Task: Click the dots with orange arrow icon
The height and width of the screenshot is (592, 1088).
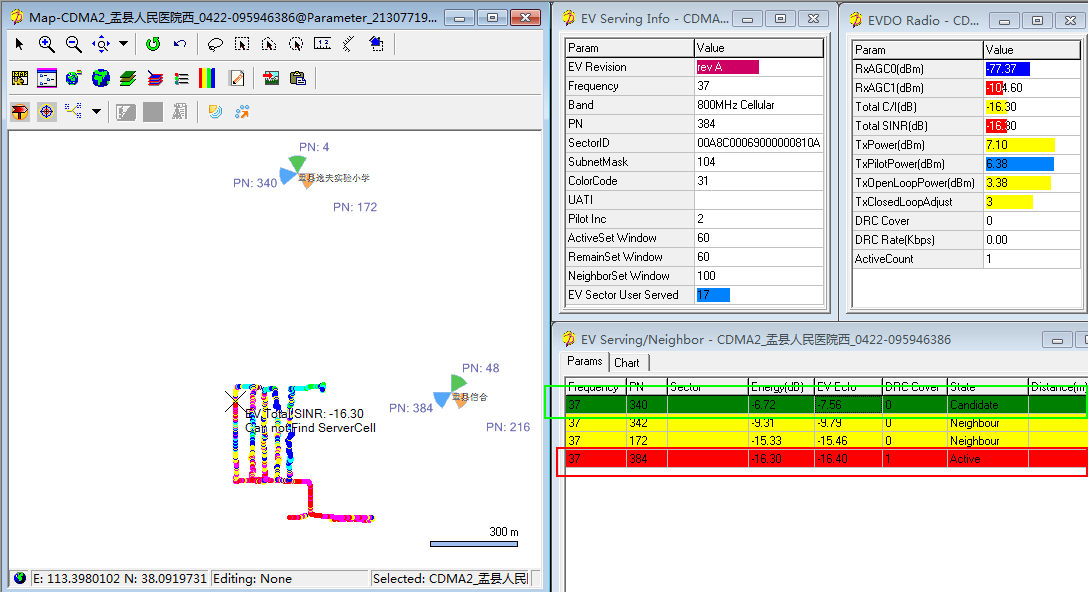Action: coord(241,112)
